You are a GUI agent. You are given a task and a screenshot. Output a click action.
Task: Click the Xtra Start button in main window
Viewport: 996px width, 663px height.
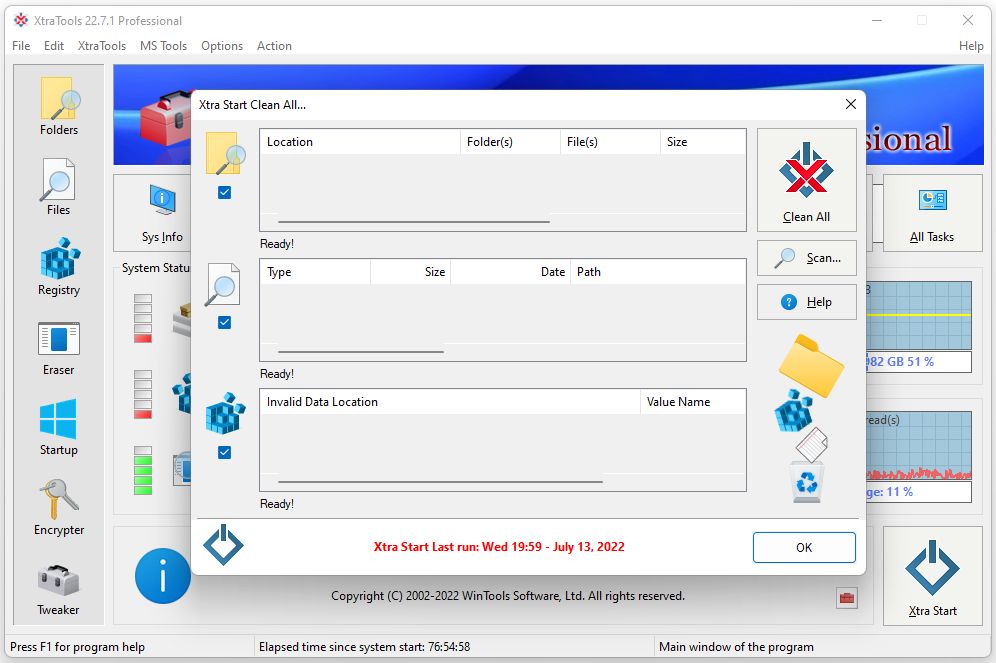[932, 576]
